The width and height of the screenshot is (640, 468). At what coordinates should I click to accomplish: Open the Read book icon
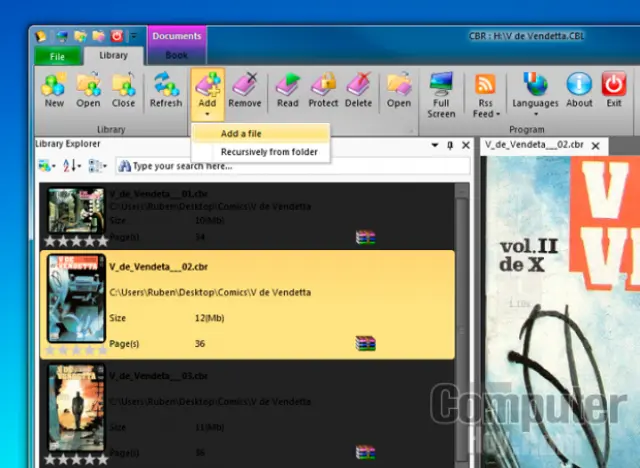(288, 88)
